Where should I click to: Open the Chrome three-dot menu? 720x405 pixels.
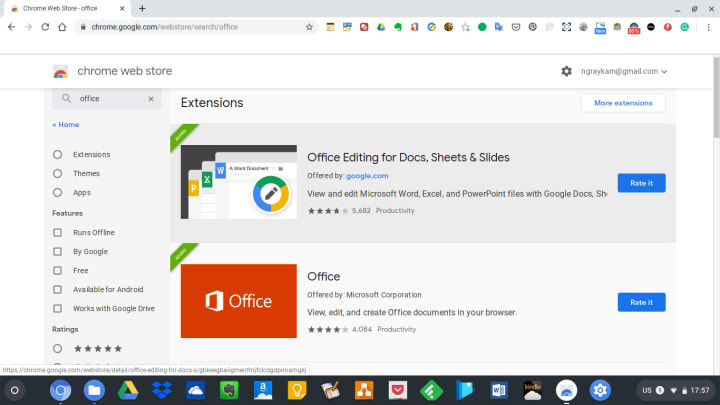(708, 27)
